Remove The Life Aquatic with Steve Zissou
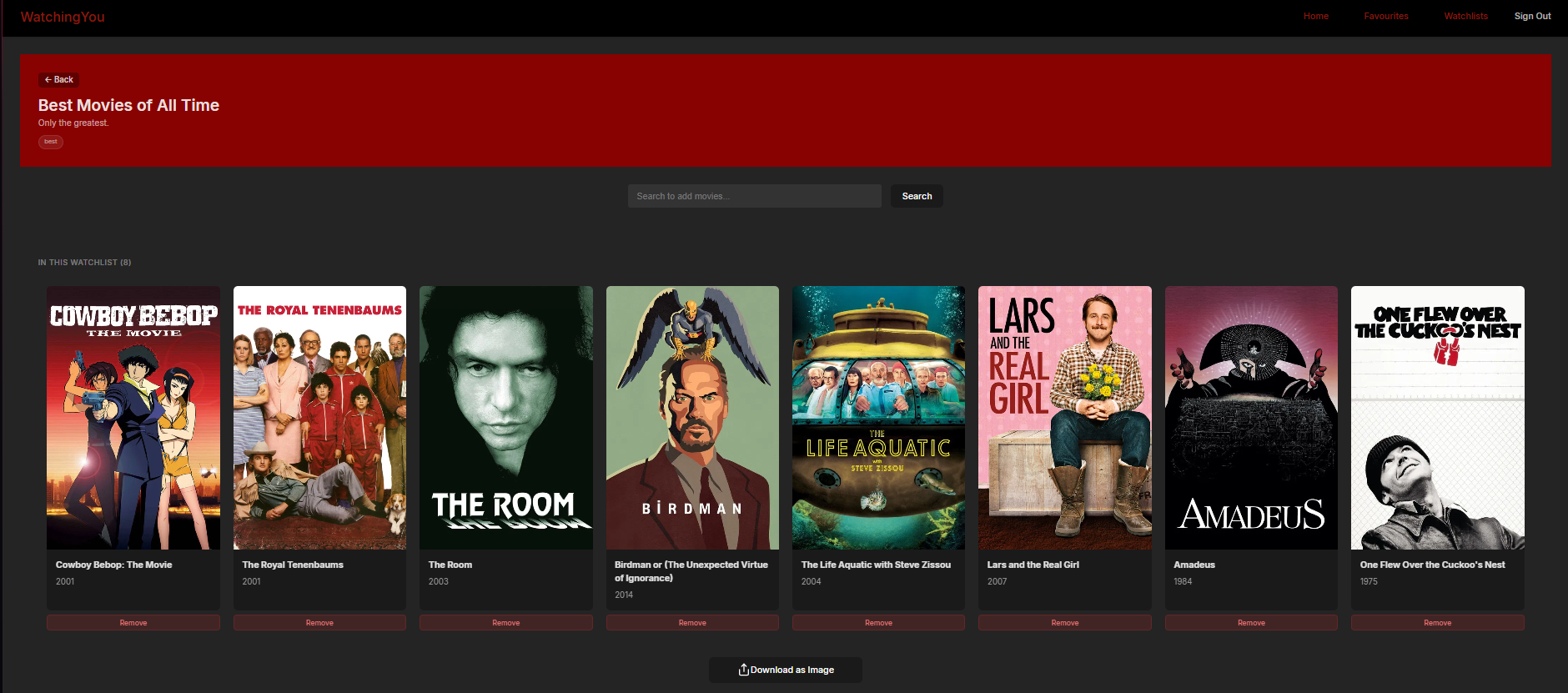The height and width of the screenshot is (693, 1568). pos(878,623)
